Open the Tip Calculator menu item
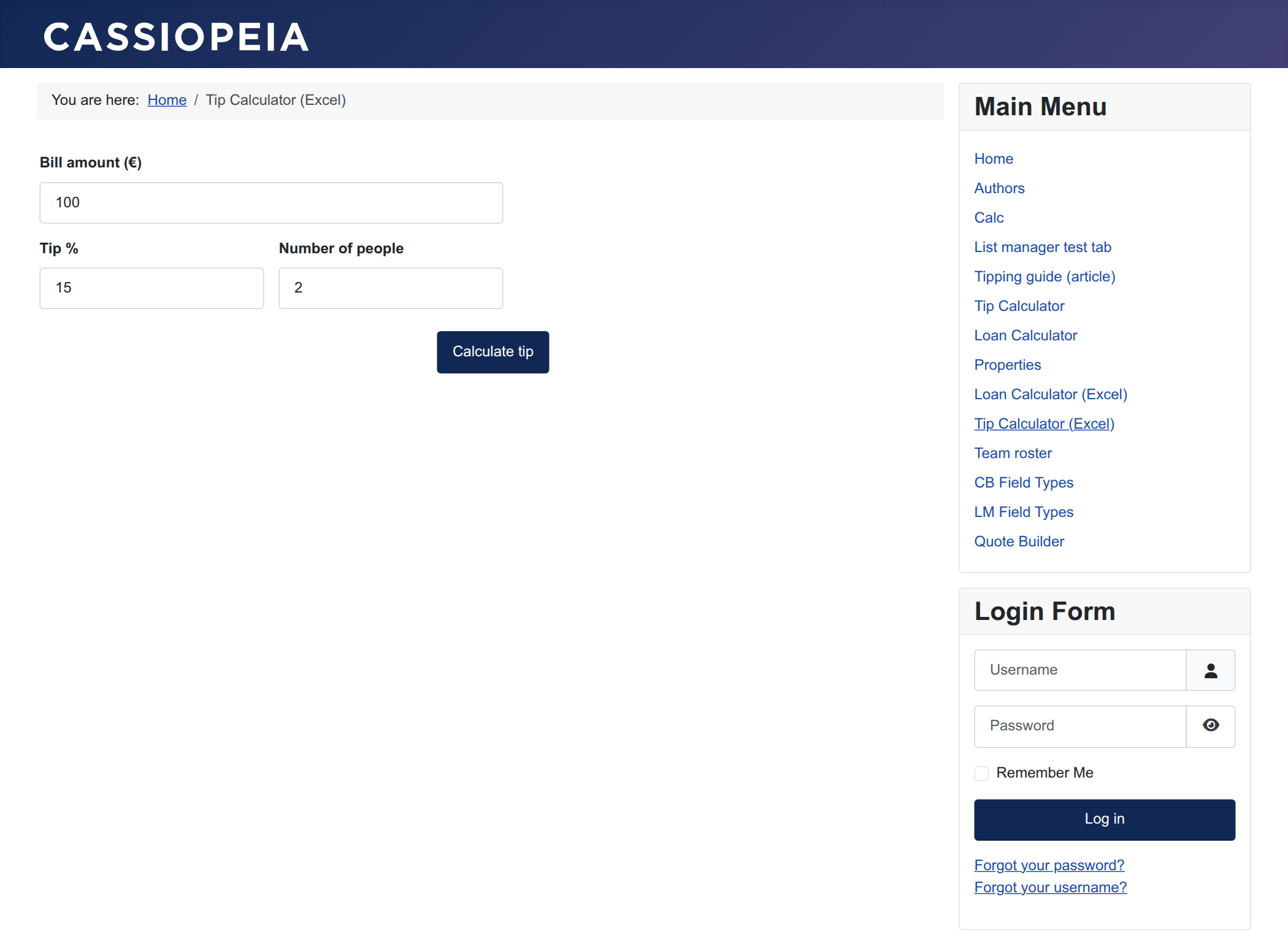 point(1019,306)
